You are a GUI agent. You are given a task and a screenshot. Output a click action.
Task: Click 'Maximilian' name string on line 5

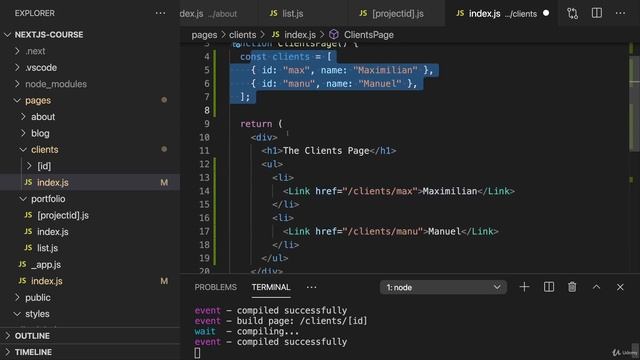[x=385, y=70]
